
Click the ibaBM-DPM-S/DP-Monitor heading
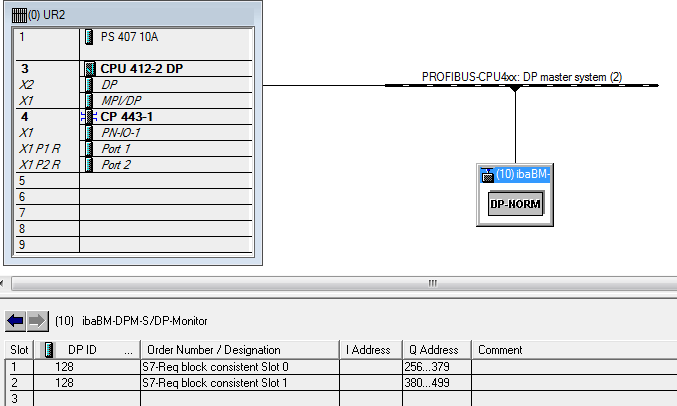click(145, 321)
